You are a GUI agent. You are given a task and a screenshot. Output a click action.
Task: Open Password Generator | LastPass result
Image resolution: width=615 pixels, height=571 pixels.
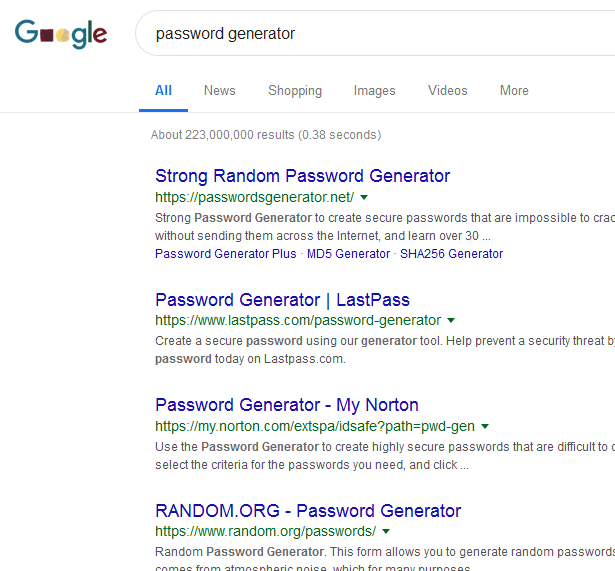tap(282, 300)
